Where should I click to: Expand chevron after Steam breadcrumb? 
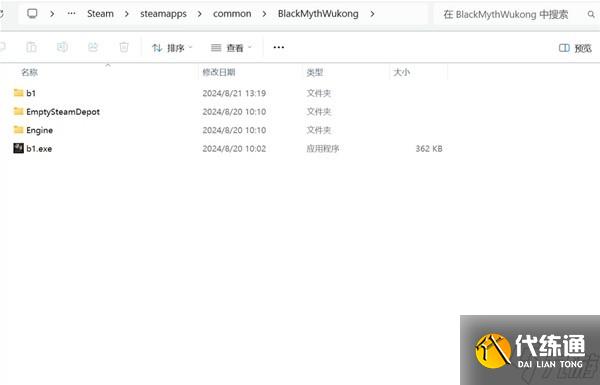(127, 14)
